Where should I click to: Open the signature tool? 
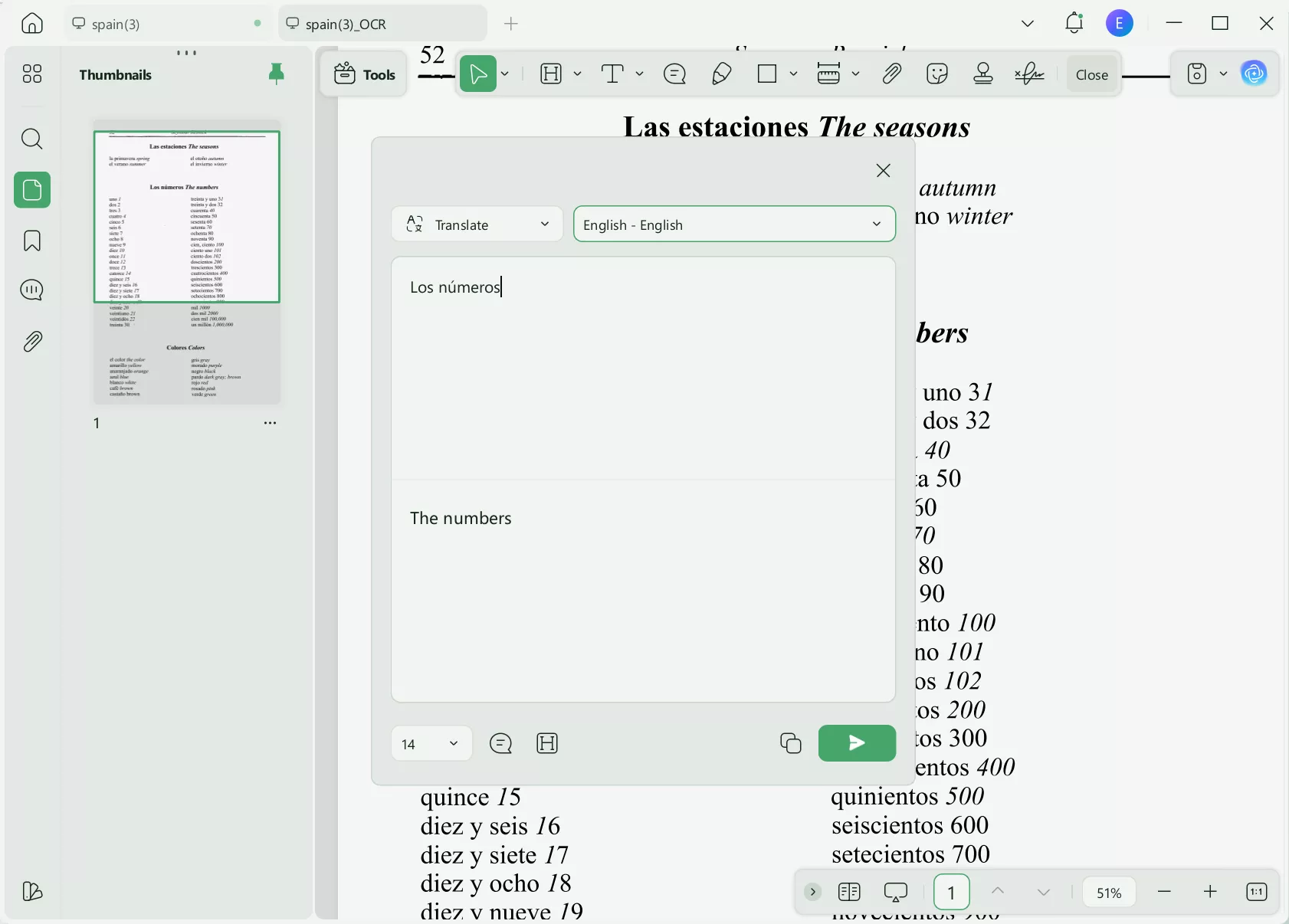point(1029,74)
